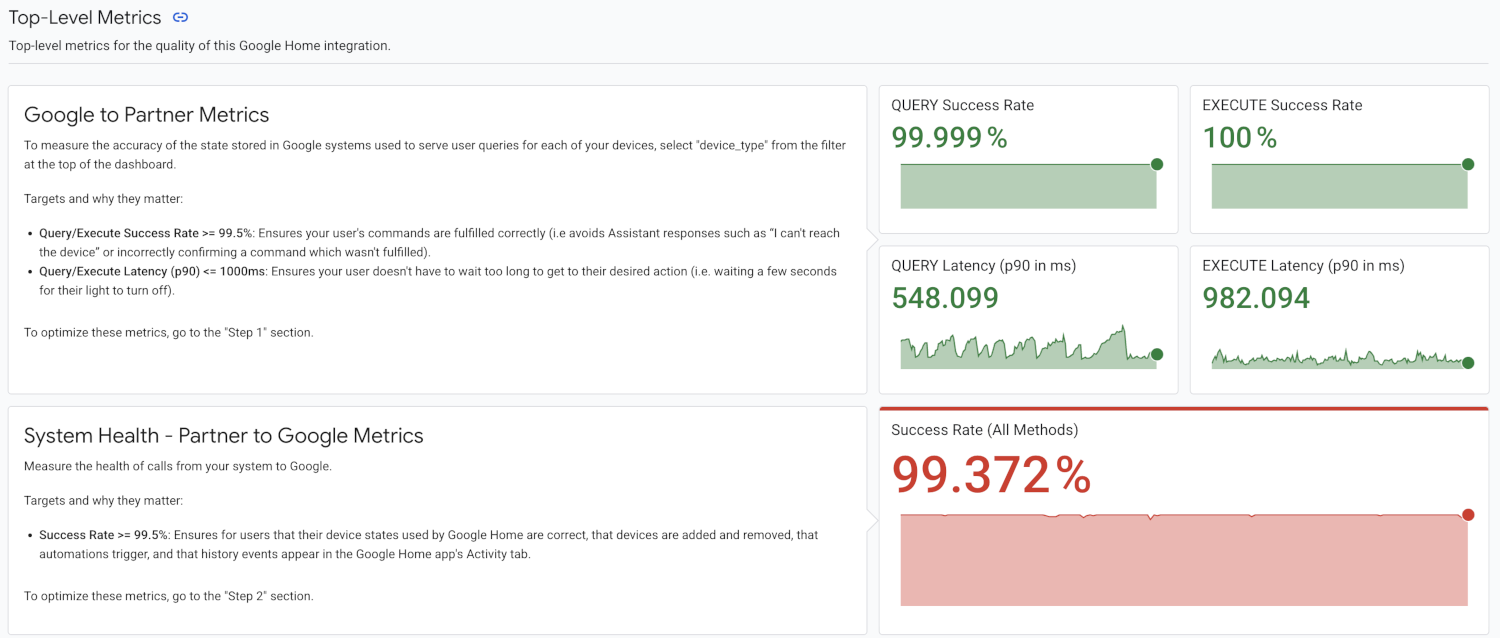Click the red 99.372 % success rate value
1500x638 pixels.
(x=990, y=475)
